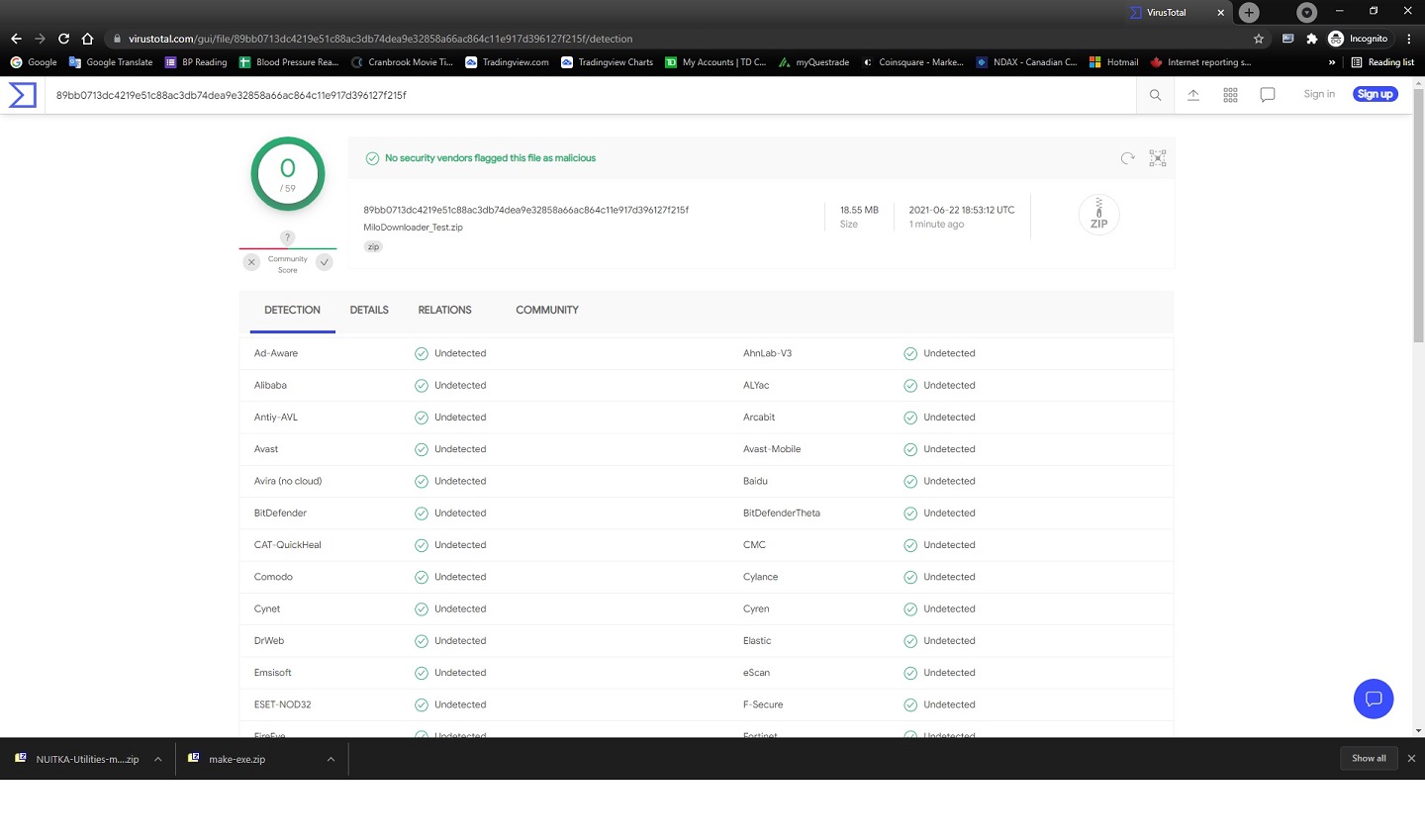
Task: Switch to the DETAILS tab
Action: click(369, 311)
